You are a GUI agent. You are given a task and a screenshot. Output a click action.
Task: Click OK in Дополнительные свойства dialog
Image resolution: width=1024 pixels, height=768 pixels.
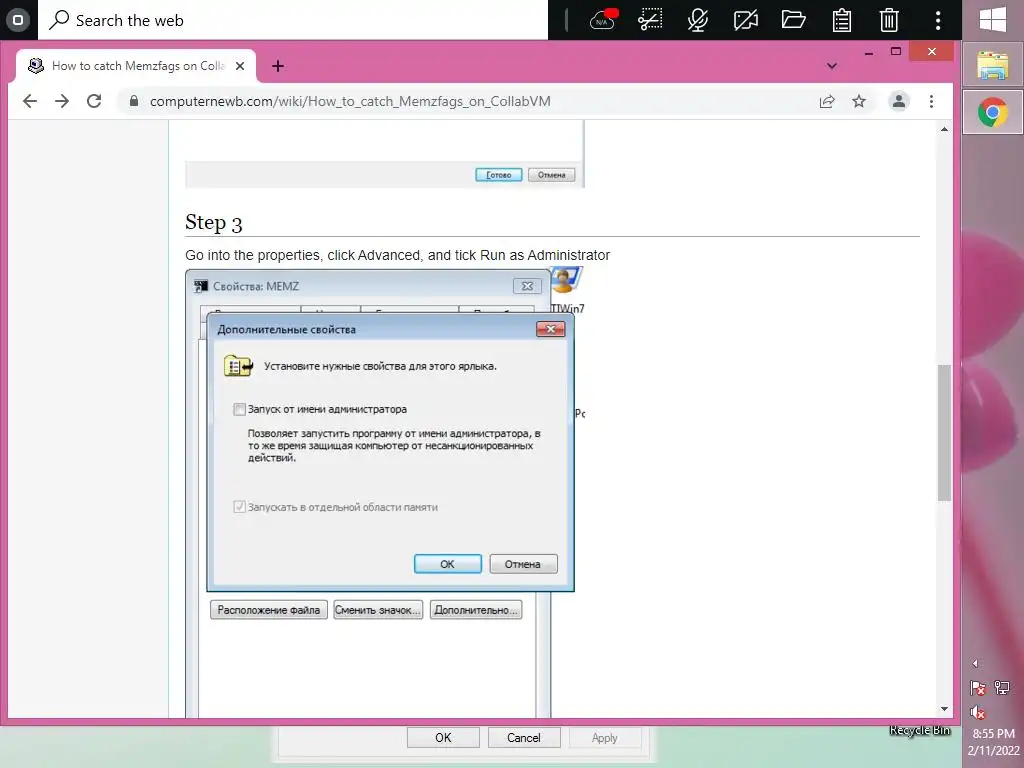[x=447, y=564]
